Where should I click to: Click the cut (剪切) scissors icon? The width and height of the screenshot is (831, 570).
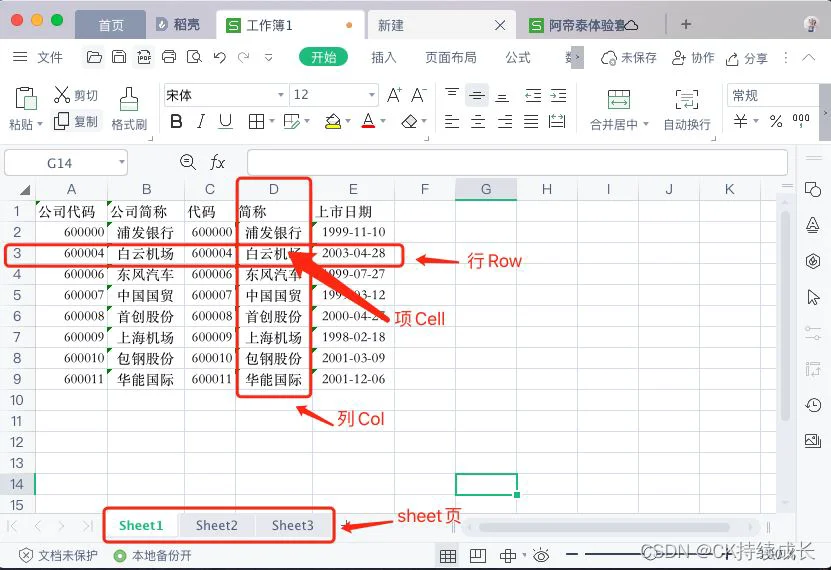pos(62,95)
